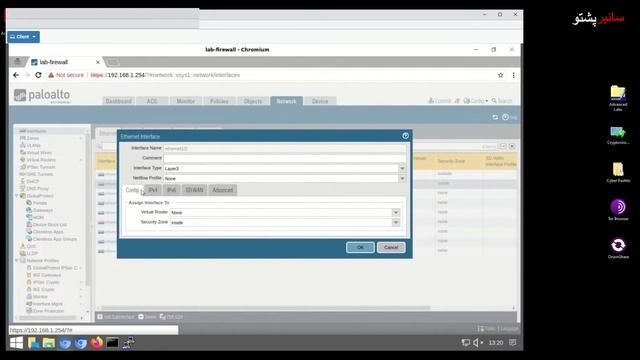The width and height of the screenshot is (640, 360).
Task: Open Device Block List in the sidebar
Action: pyautogui.click(x=49, y=224)
